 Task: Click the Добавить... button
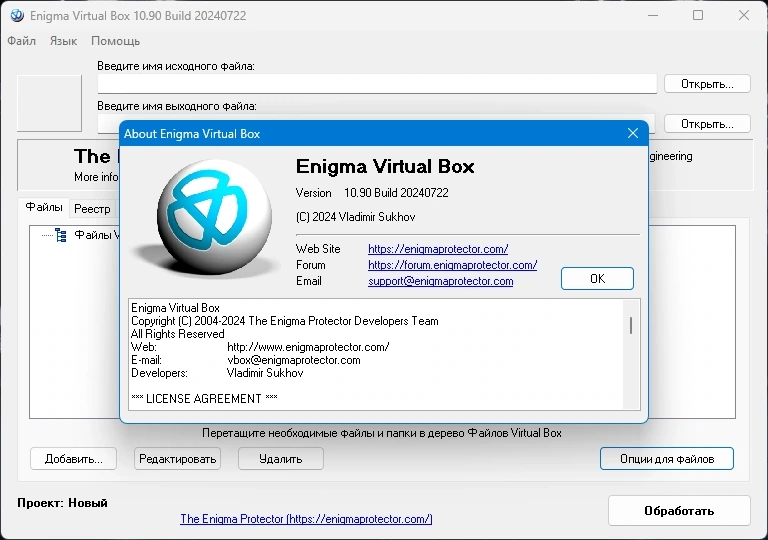(x=73, y=459)
